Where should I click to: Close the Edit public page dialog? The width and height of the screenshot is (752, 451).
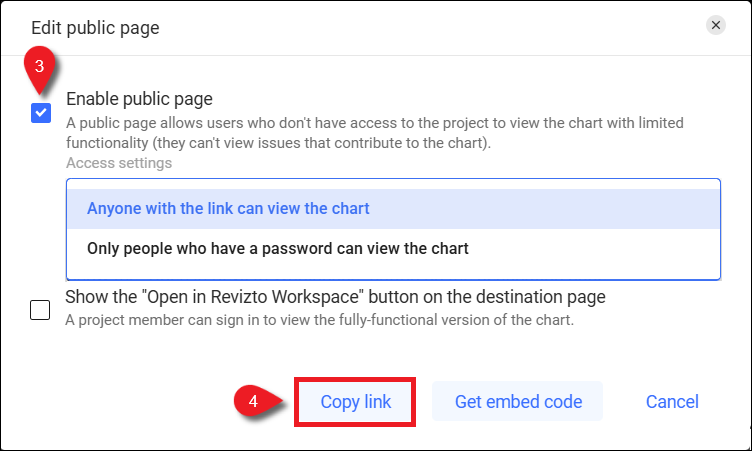coord(715,27)
